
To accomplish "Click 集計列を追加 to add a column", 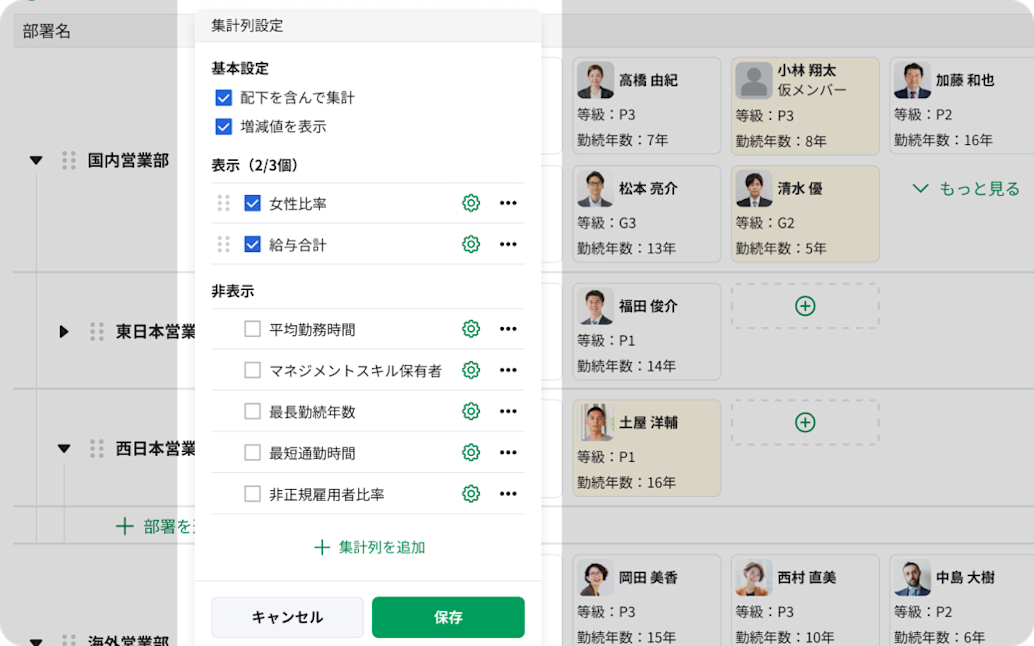I will tap(368, 547).
